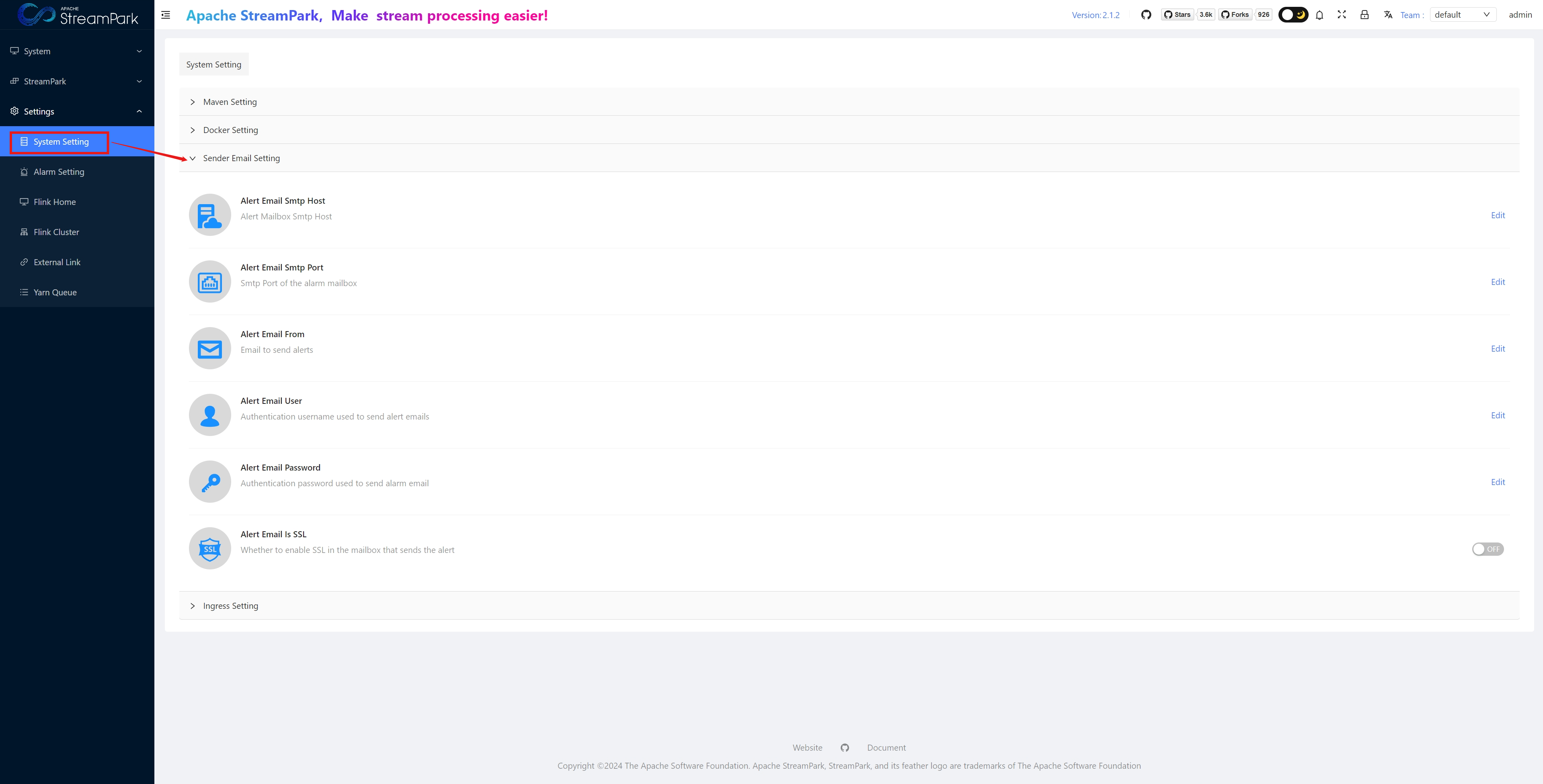Click the SSL shield icon
Viewport: 1543px width, 784px height.
coord(209,549)
